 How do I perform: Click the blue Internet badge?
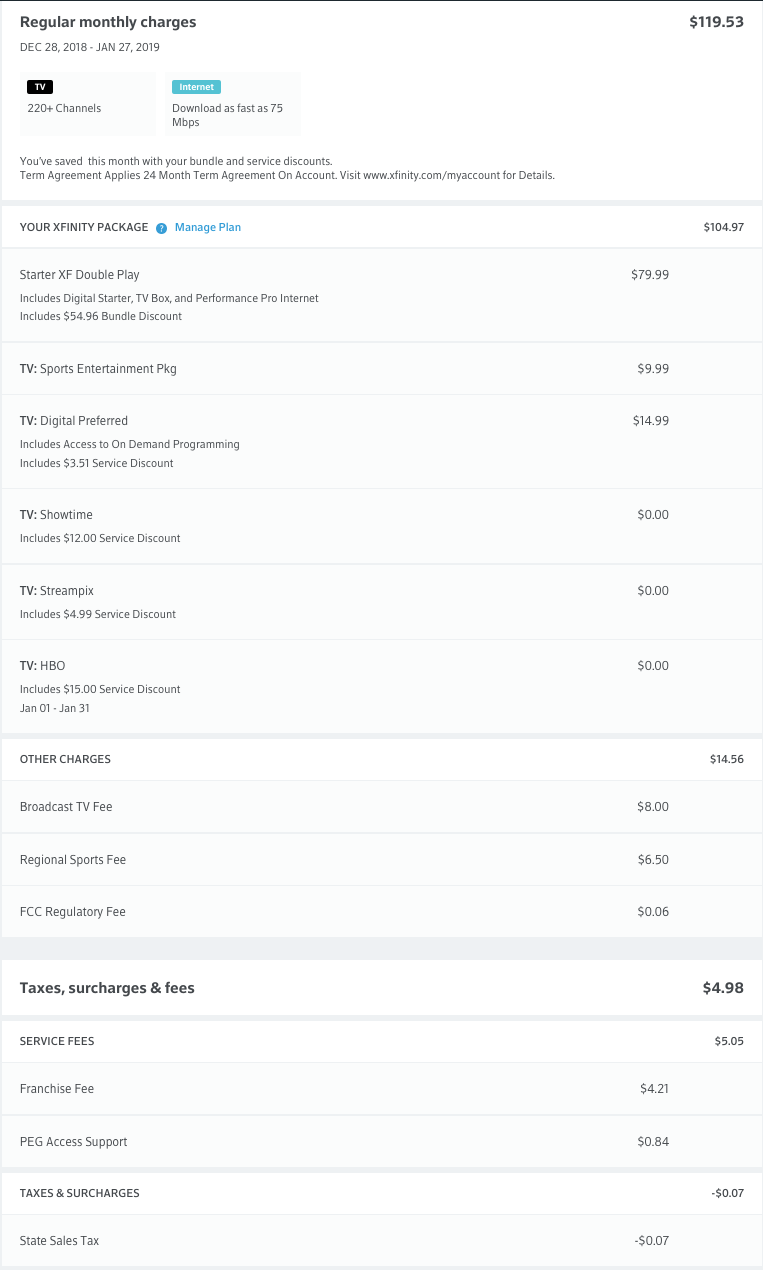click(196, 87)
